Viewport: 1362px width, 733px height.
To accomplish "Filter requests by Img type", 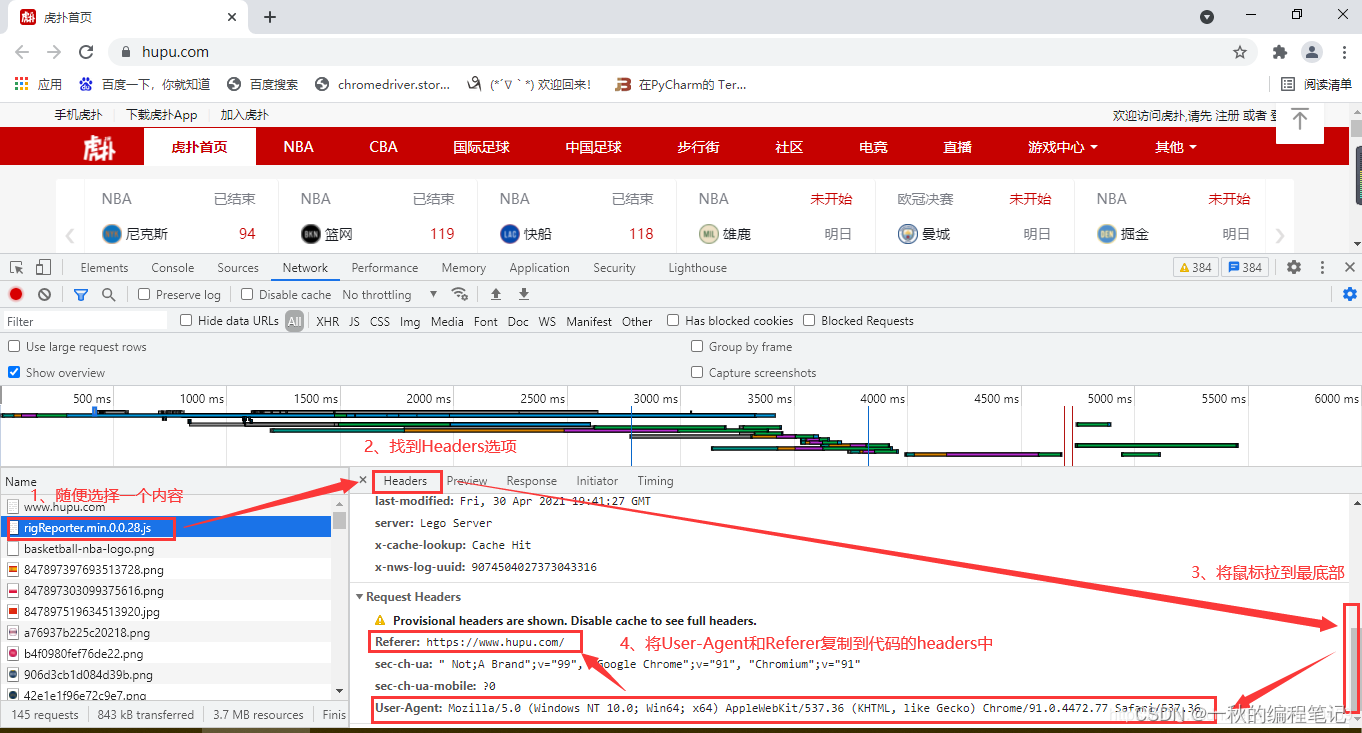I will point(410,321).
